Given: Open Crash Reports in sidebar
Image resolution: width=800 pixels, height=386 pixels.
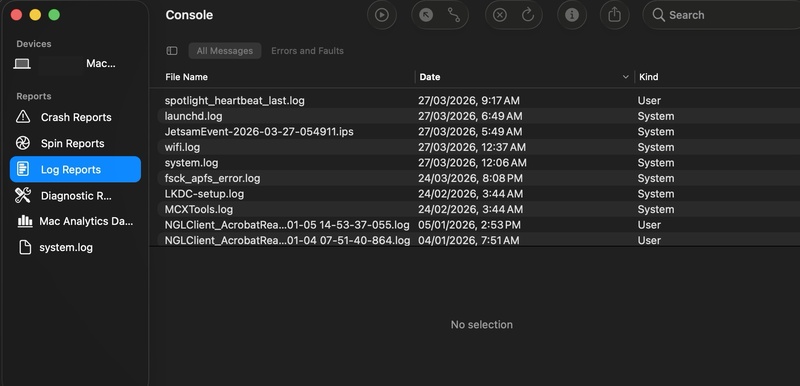Looking at the screenshot, I should click(x=75, y=117).
